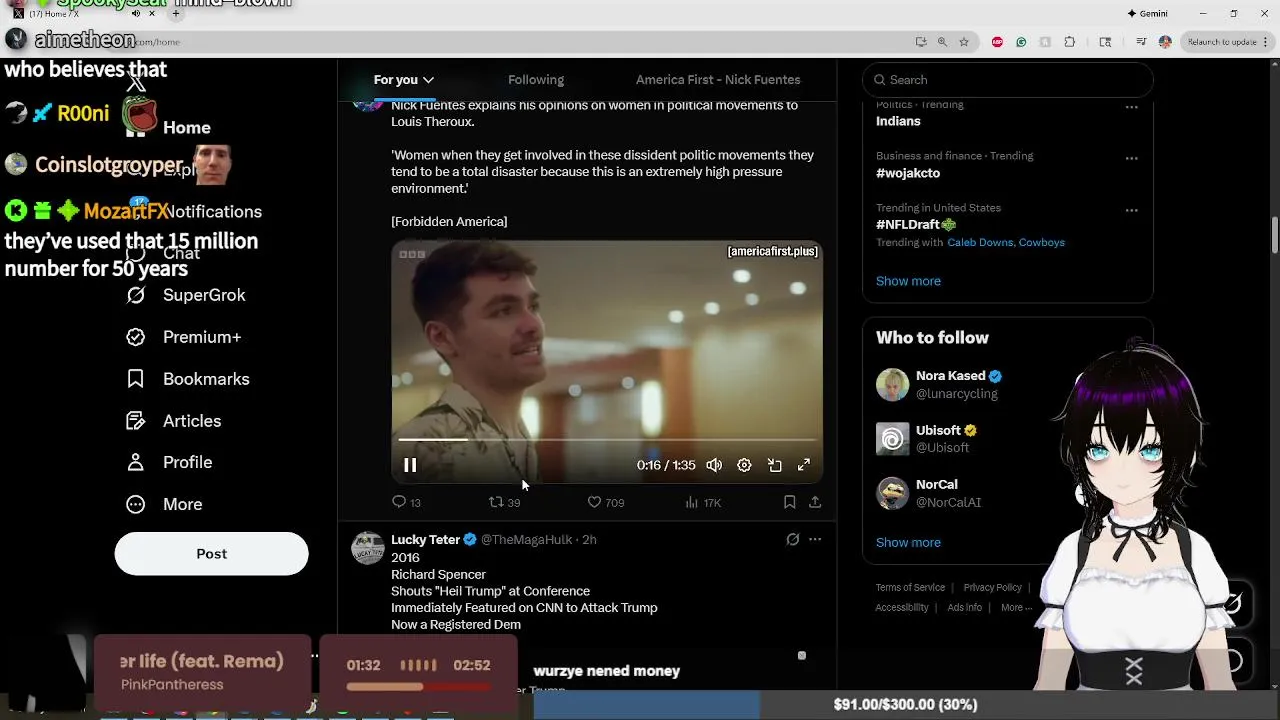This screenshot has height=720, width=1280.
Task: Open Premium+ in sidebar
Action: pyautogui.click(x=184, y=337)
